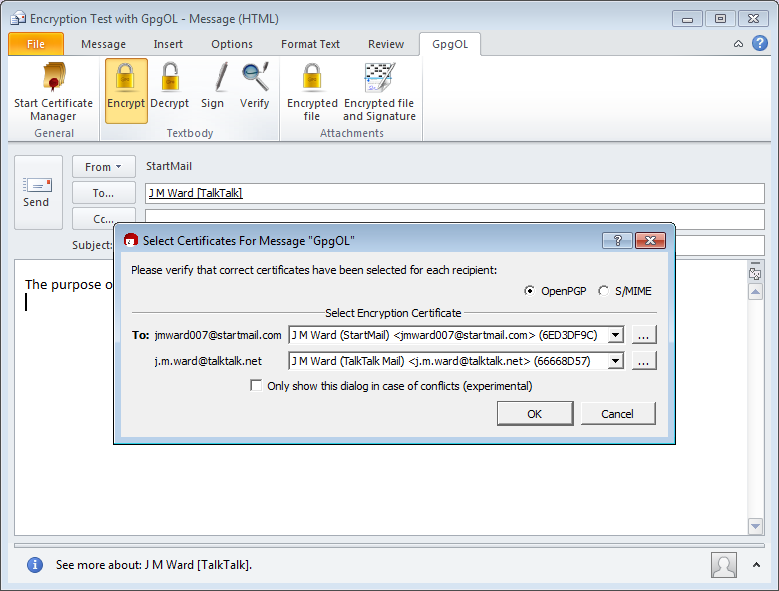
Task: Click the Cc... address book button
Action: point(103,219)
